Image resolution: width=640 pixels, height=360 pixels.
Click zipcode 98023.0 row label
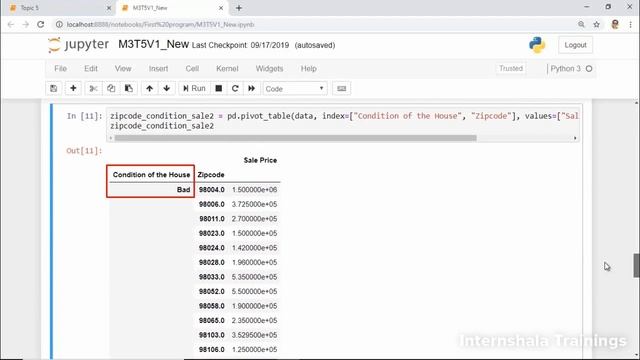pos(211,233)
